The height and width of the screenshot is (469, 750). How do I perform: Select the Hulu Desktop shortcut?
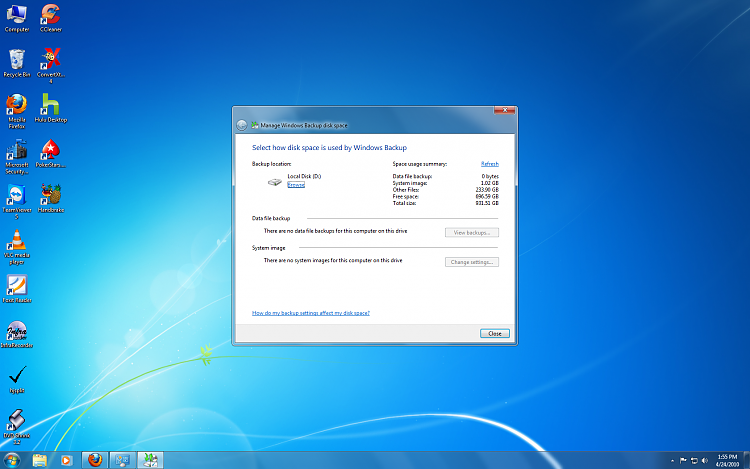pos(51,108)
